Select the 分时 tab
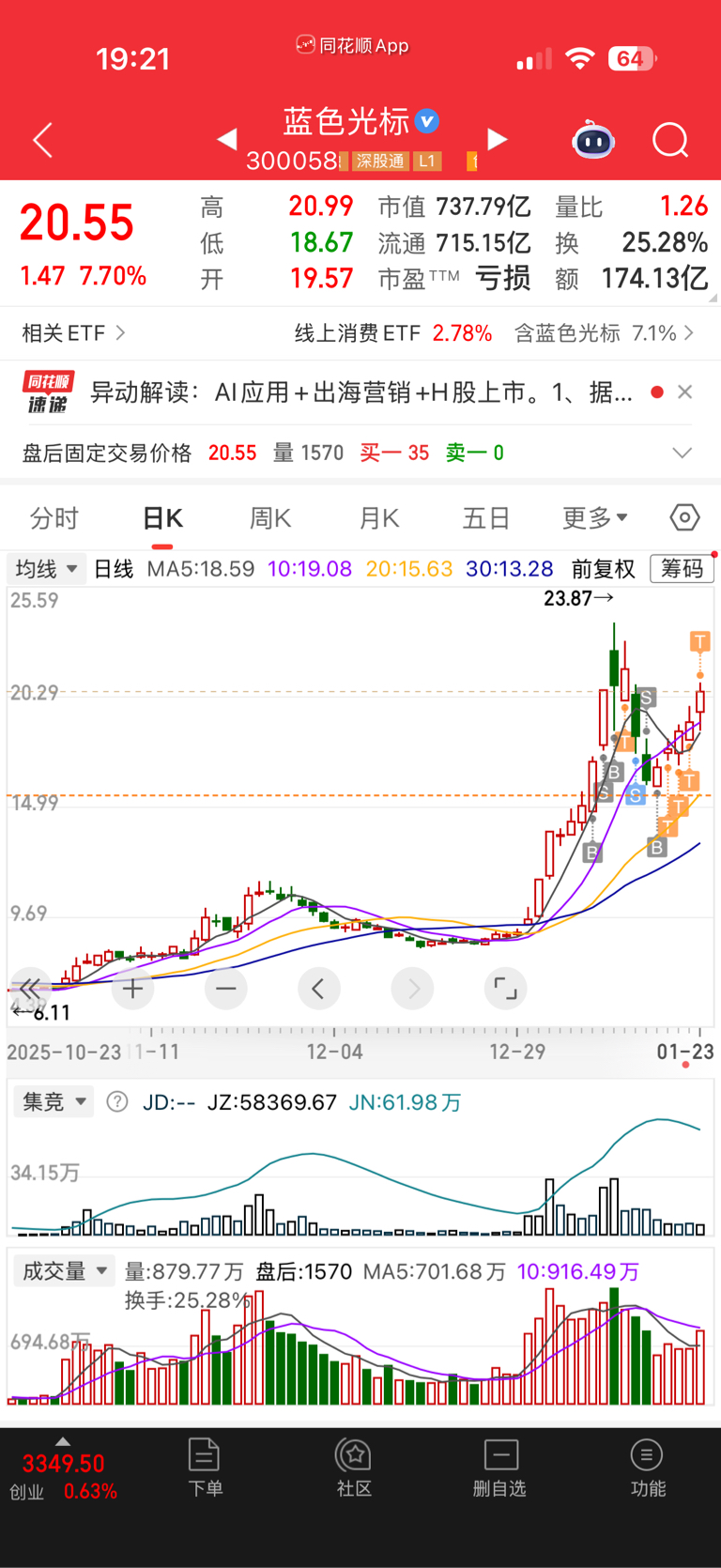 (x=54, y=518)
